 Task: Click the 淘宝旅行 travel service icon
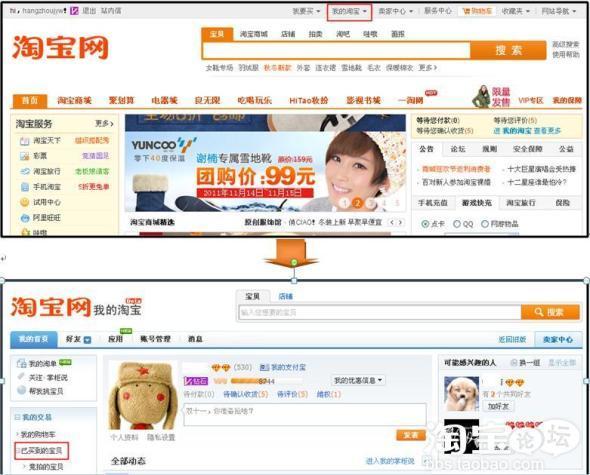pyautogui.click(x=24, y=172)
